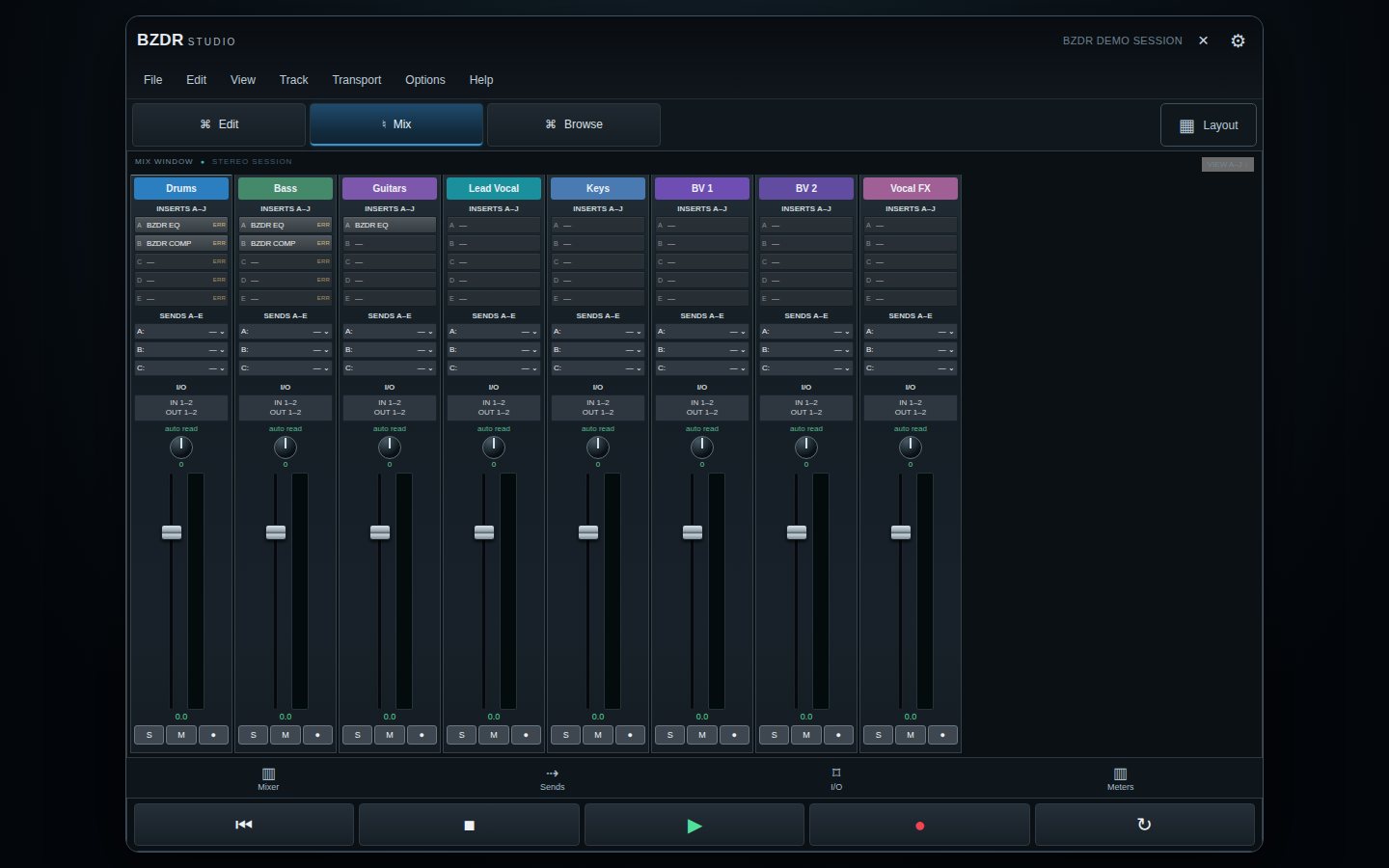The width and height of the screenshot is (1389, 868).
Task: Open the Sends panel icon
Action: pos(553,778)
